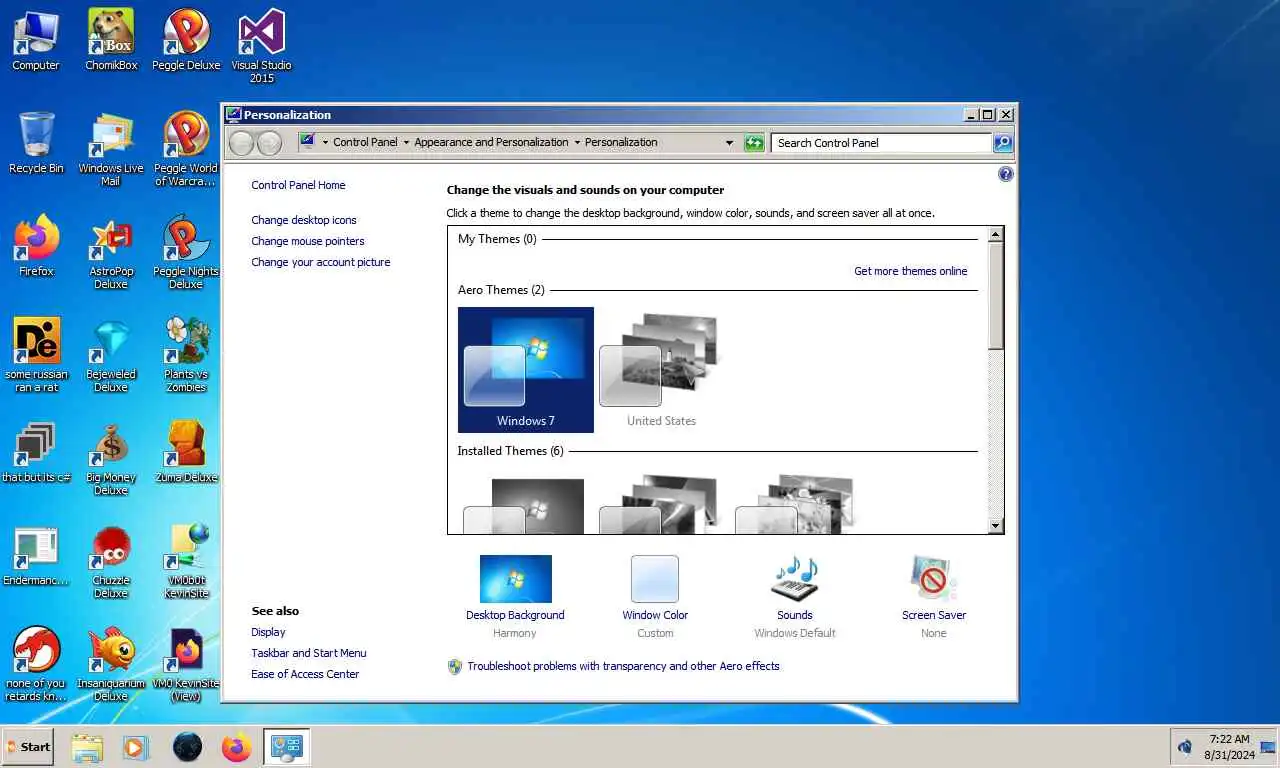1280x768 pixels.
Task: Select the Zuma Deluxe desktop icon
Action: click(x=186, y=453)
